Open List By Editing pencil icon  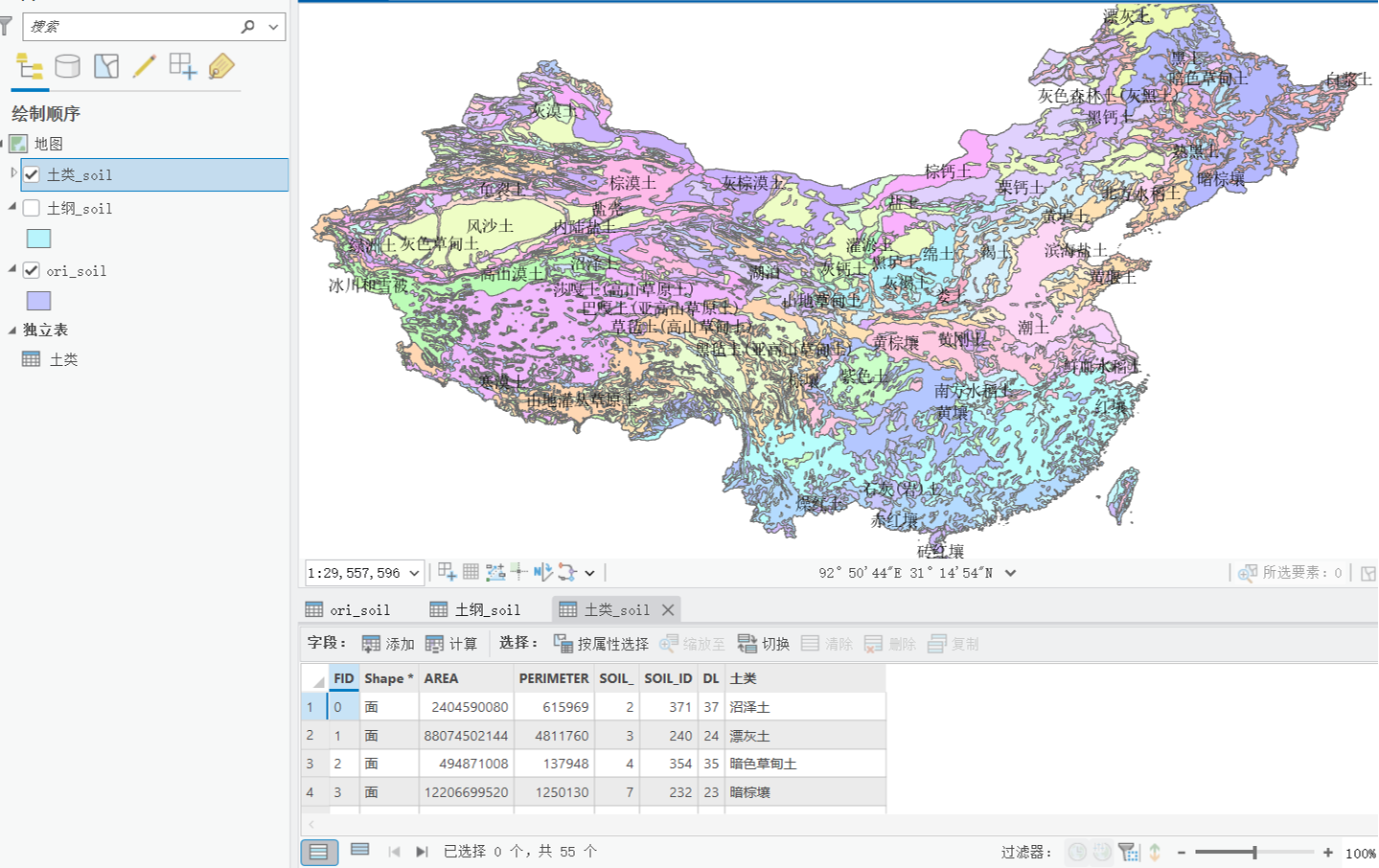point(145,66)
